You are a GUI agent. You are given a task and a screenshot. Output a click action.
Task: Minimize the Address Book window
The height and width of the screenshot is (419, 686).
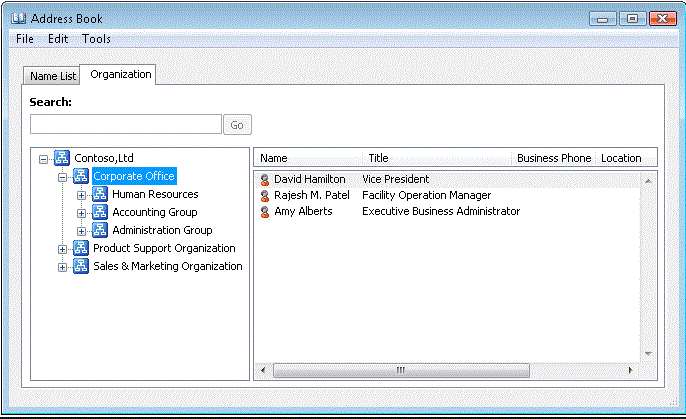tap(603, 19)
